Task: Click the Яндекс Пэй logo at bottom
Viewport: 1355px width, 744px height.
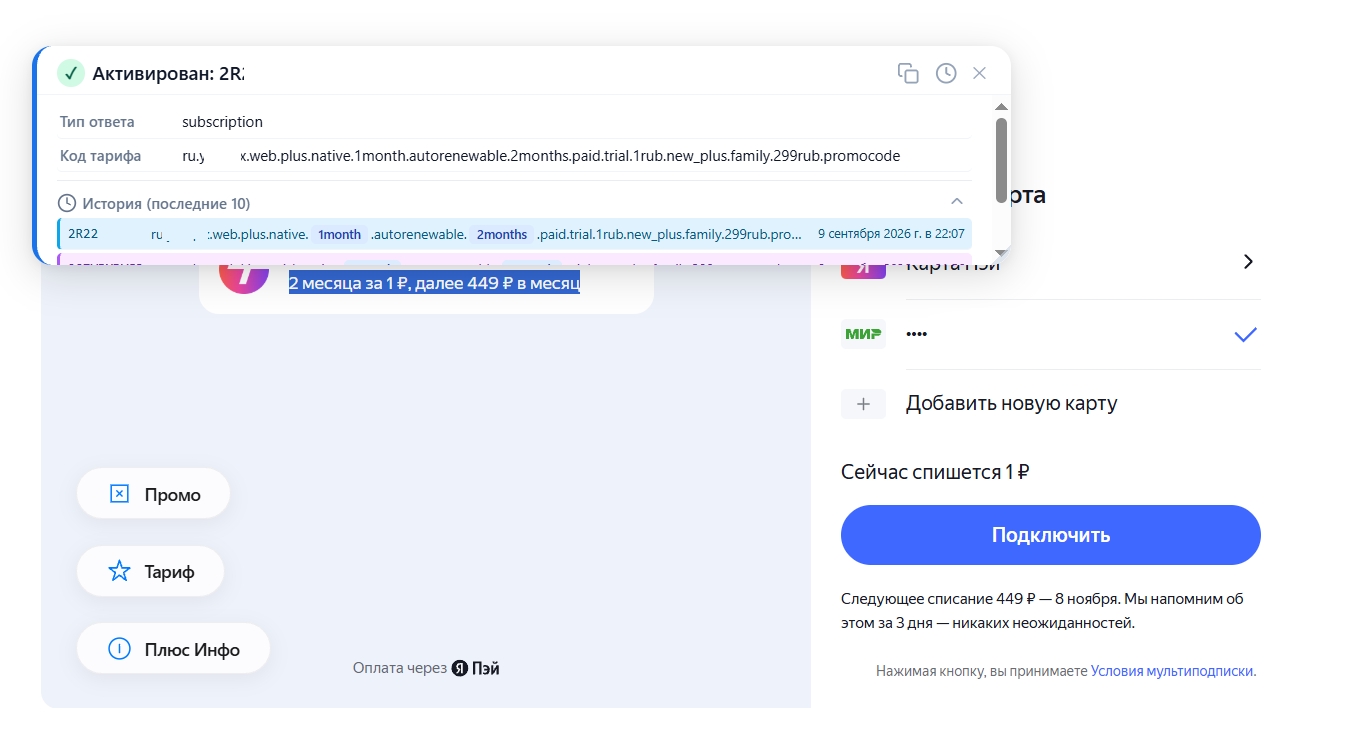Action: [x=475, y=668]
